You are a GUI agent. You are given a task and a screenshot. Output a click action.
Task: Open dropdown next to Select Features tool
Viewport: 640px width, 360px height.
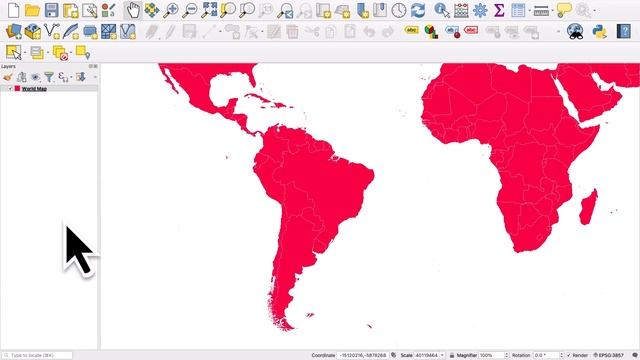[x=25, y=53]
